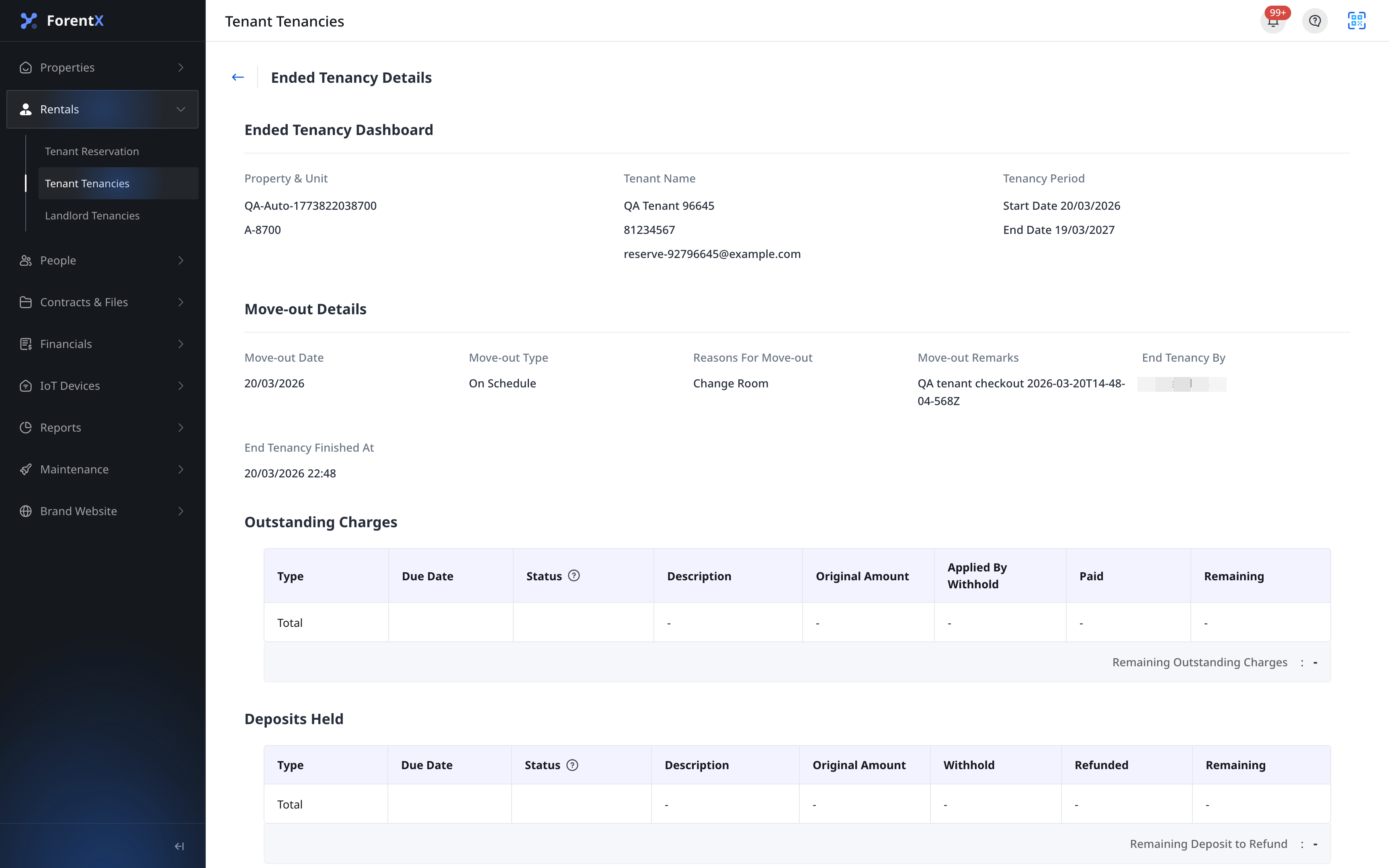Click Remaining Deposit to Refund label
The width and height of the screenshot is (1389, 868).
pyautogui.click(x=1208, y=843)
